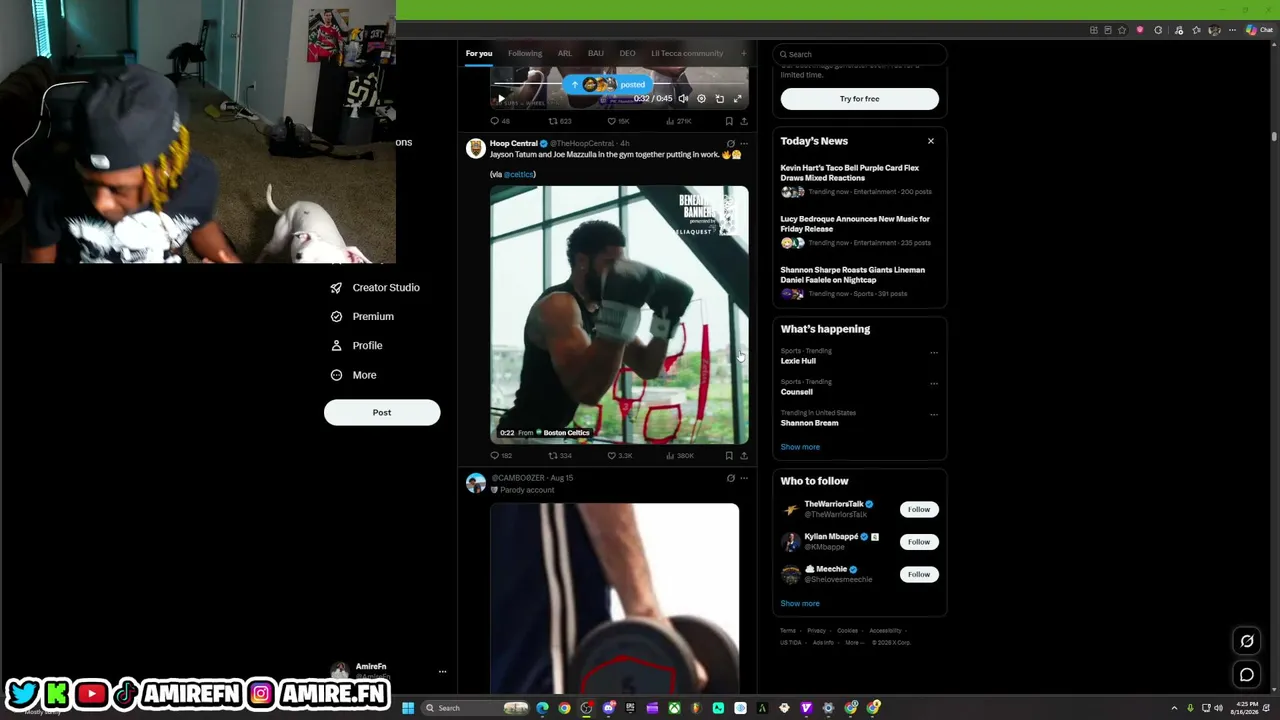This screenshot has width=1280, height=720.
Task: Mute the top video with speaker icon
Action: (x=683, y=98)
